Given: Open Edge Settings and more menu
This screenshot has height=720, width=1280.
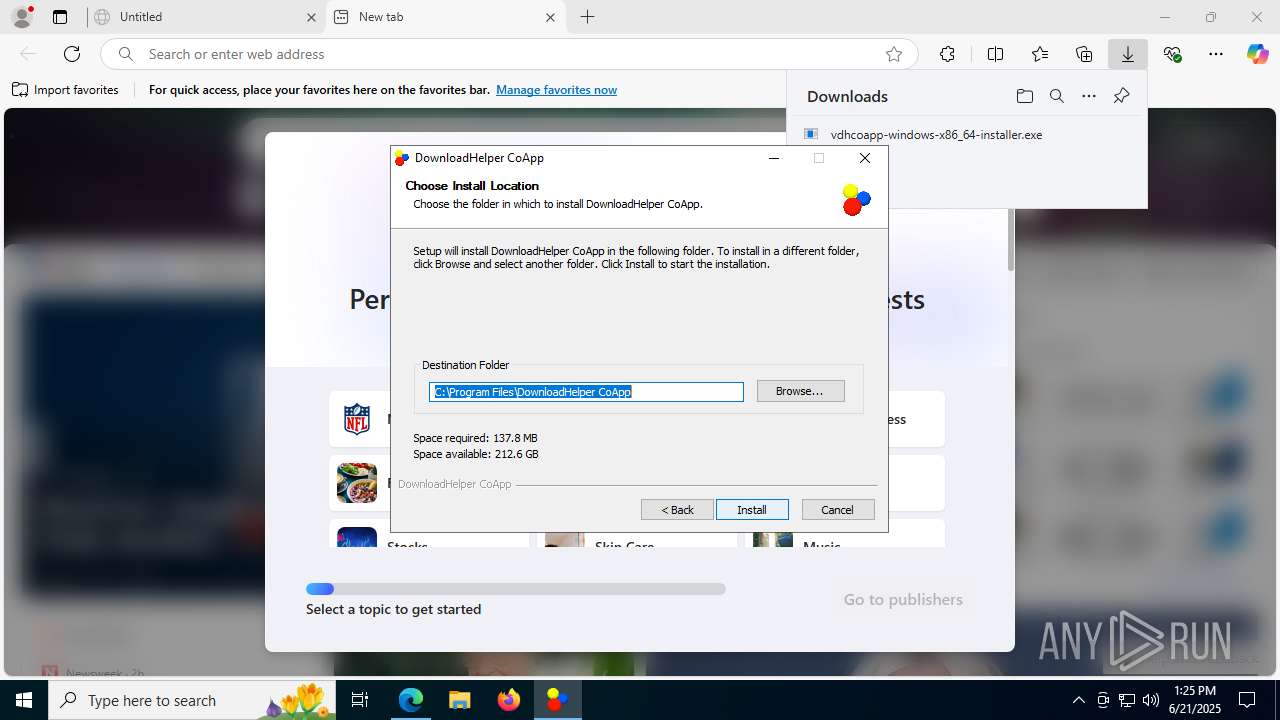Looking at the screenshot, I should coord(1216,54).
